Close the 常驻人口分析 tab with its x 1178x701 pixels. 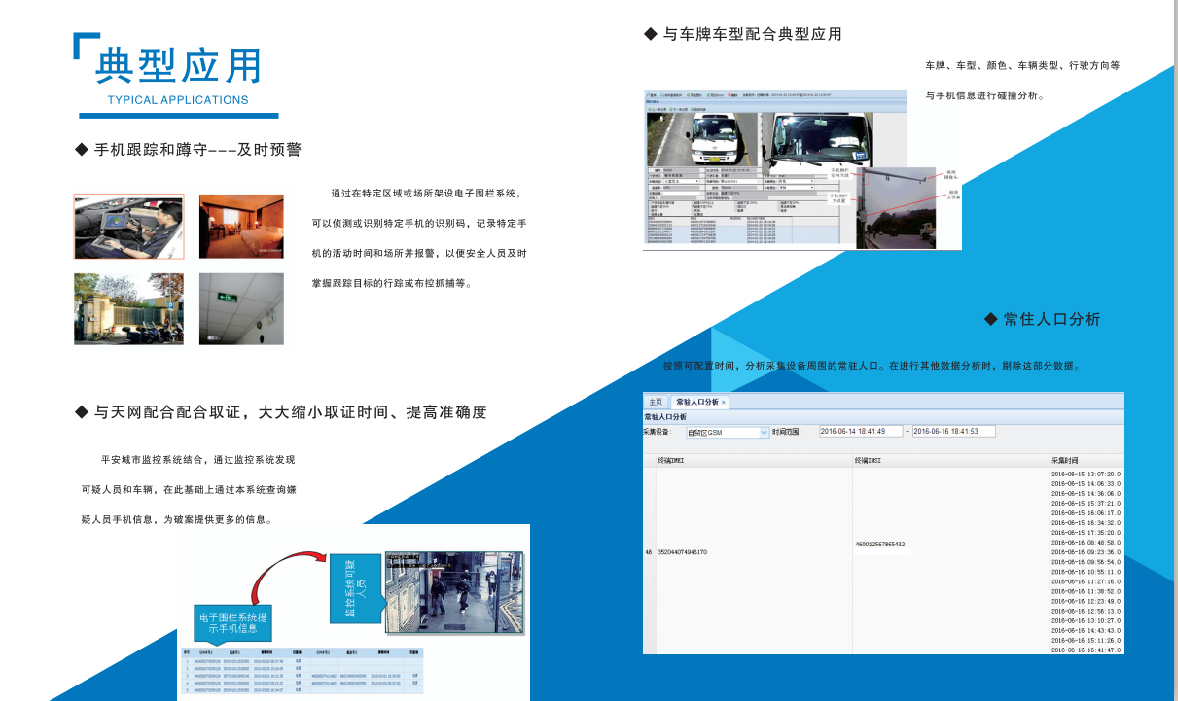724,402
